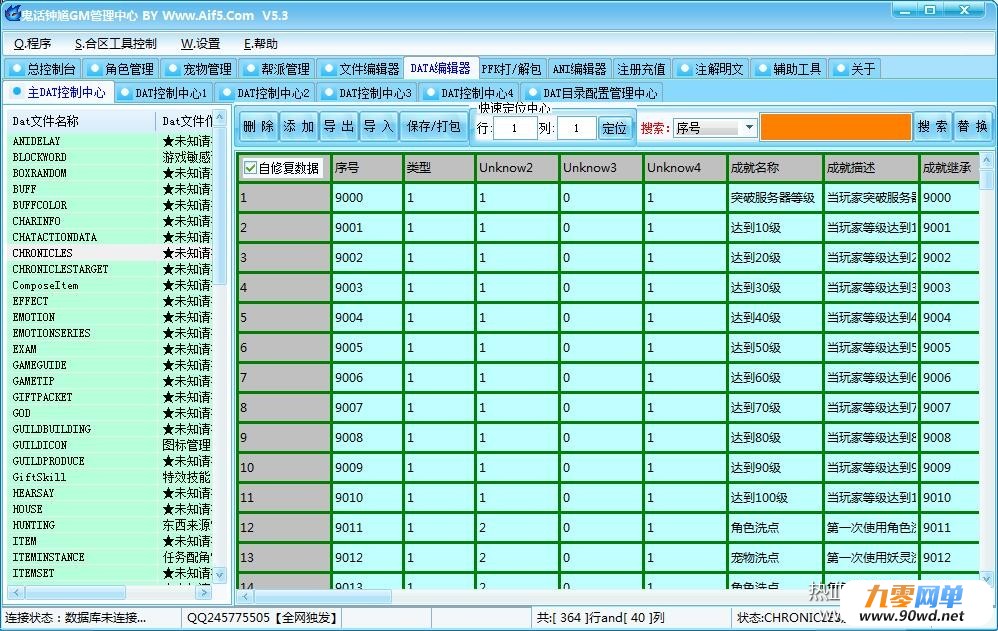The image size is (998, 631).
Task: Click the 定位 button
Action: (614, 128)
